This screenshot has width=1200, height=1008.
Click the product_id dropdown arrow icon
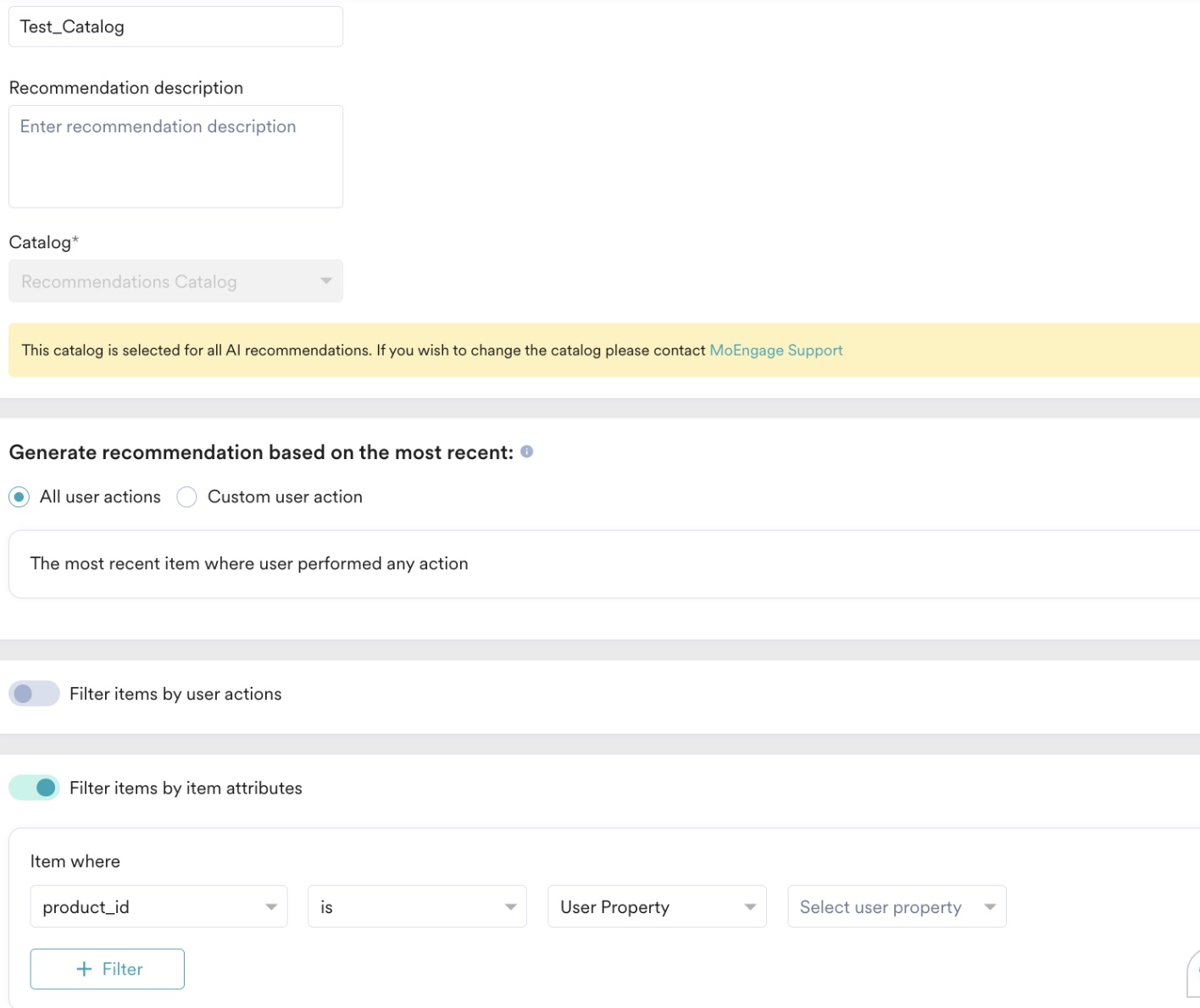pyautogui.click(x=271, y=907)
